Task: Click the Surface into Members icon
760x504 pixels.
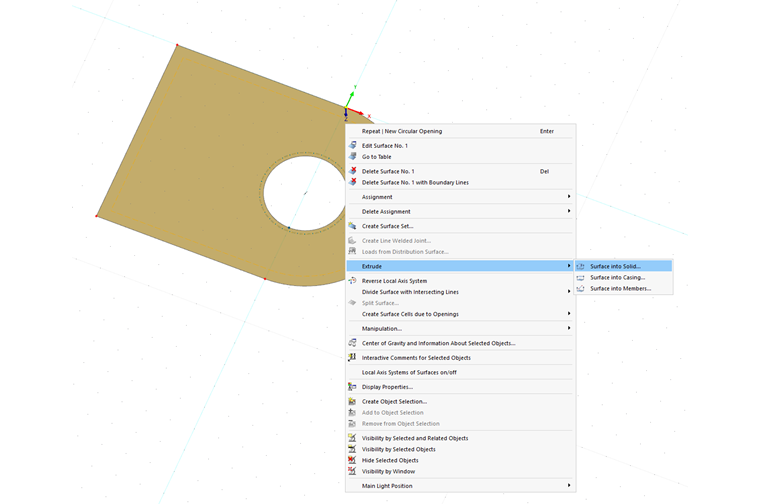Action: 581,288
